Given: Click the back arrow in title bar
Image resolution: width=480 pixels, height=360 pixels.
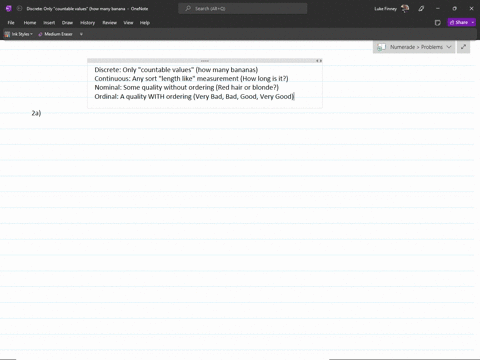Looking at the screenshot, I should [x=19, y=9].
